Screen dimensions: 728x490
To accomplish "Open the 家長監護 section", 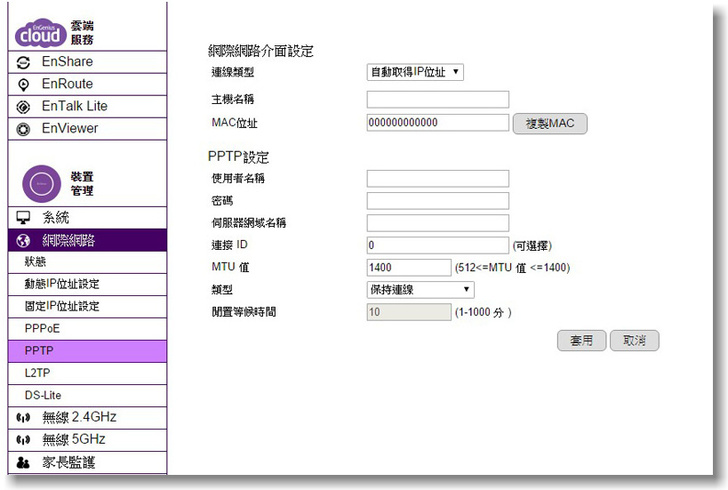I will [87, 463].
